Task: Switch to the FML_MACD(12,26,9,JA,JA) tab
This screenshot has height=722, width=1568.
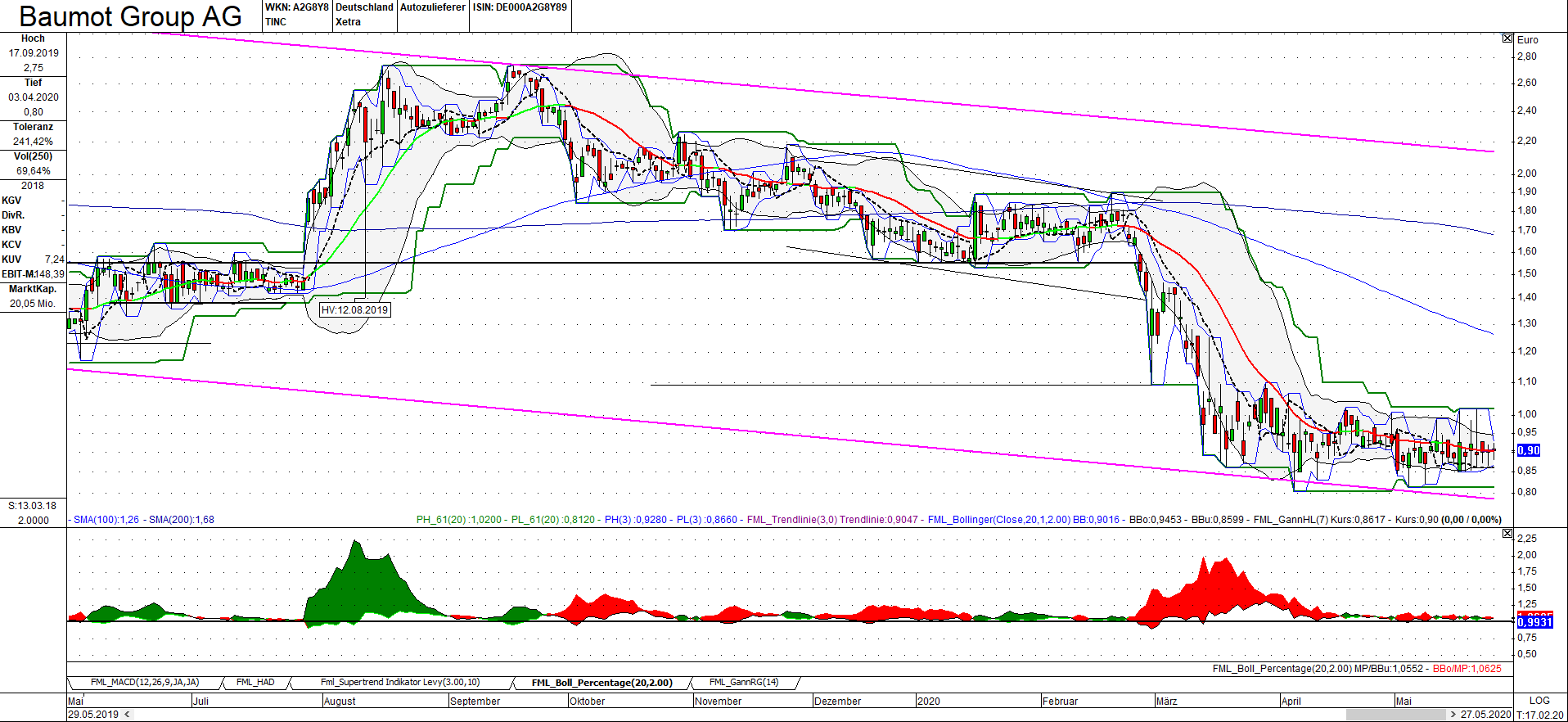Action: pyautogui.click(x=145, y=683)
